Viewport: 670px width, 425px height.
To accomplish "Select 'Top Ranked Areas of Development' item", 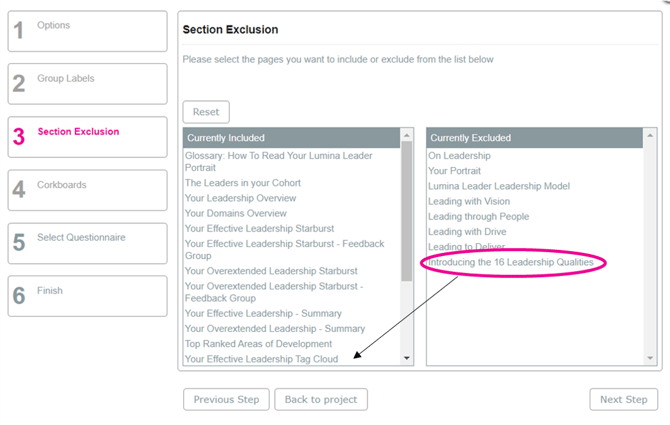I will (x=258, y=344).
